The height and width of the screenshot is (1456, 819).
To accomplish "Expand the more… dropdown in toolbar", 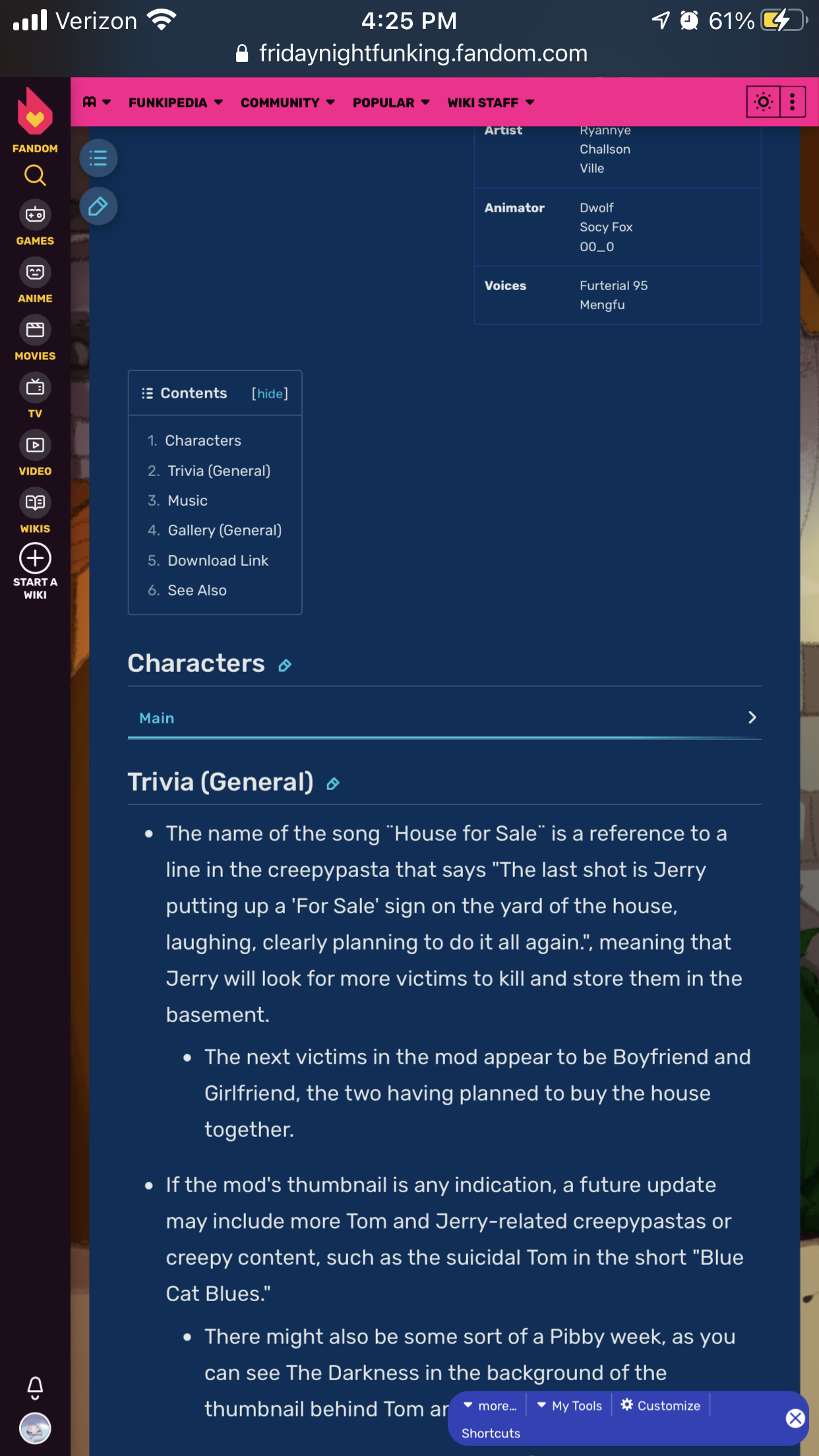I will coord(490,1406).
